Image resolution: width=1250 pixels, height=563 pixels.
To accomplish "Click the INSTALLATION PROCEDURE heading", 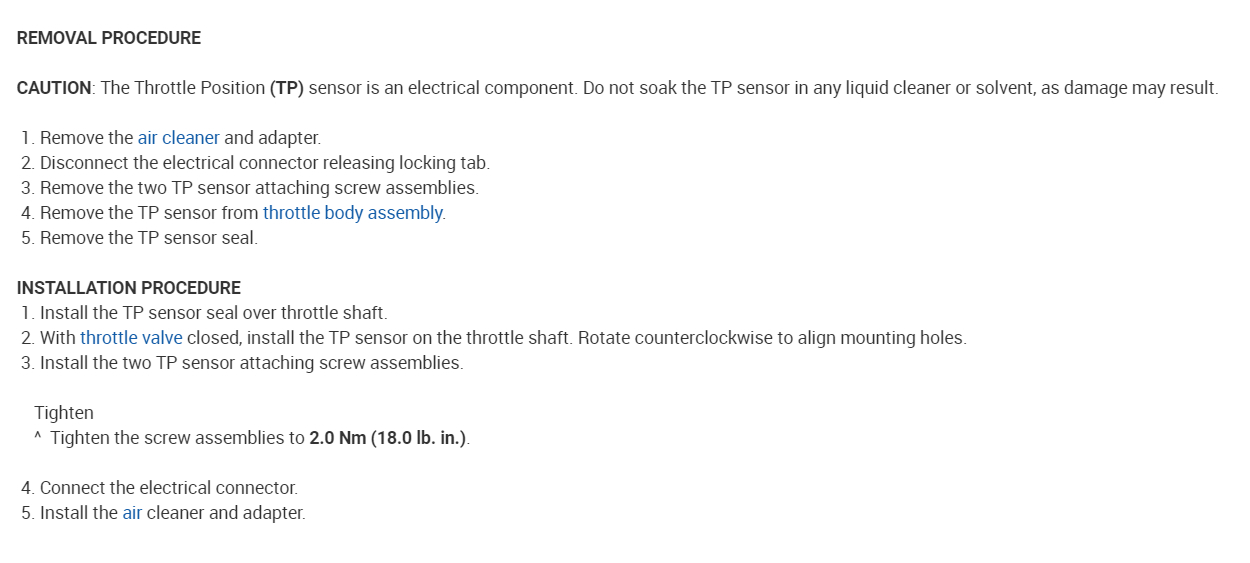I will pyautogui.click(x=129, y=288).
